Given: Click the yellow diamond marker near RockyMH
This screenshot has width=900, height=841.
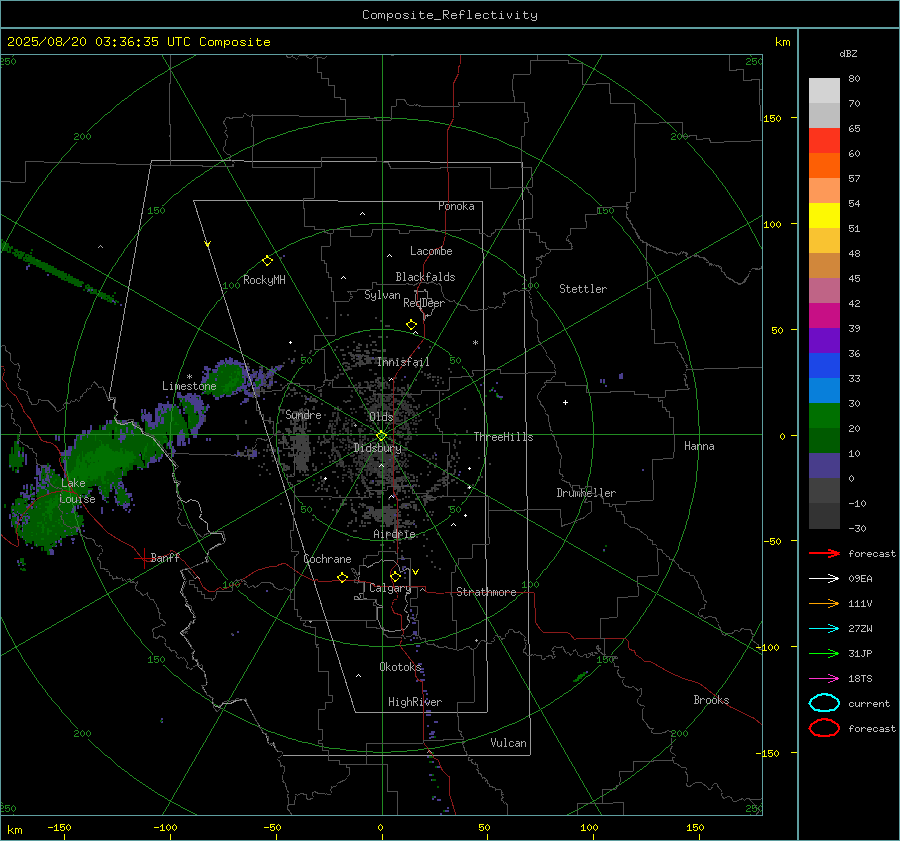Looking at the screenshot, I should click(267, 261).
